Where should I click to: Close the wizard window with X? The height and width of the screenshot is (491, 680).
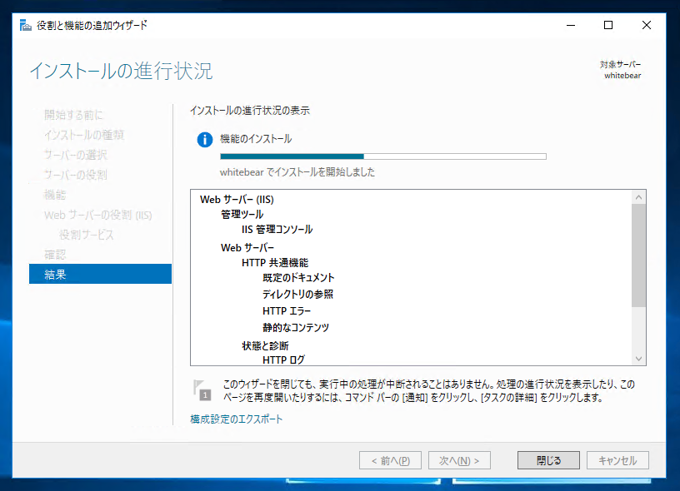point(646,25)
